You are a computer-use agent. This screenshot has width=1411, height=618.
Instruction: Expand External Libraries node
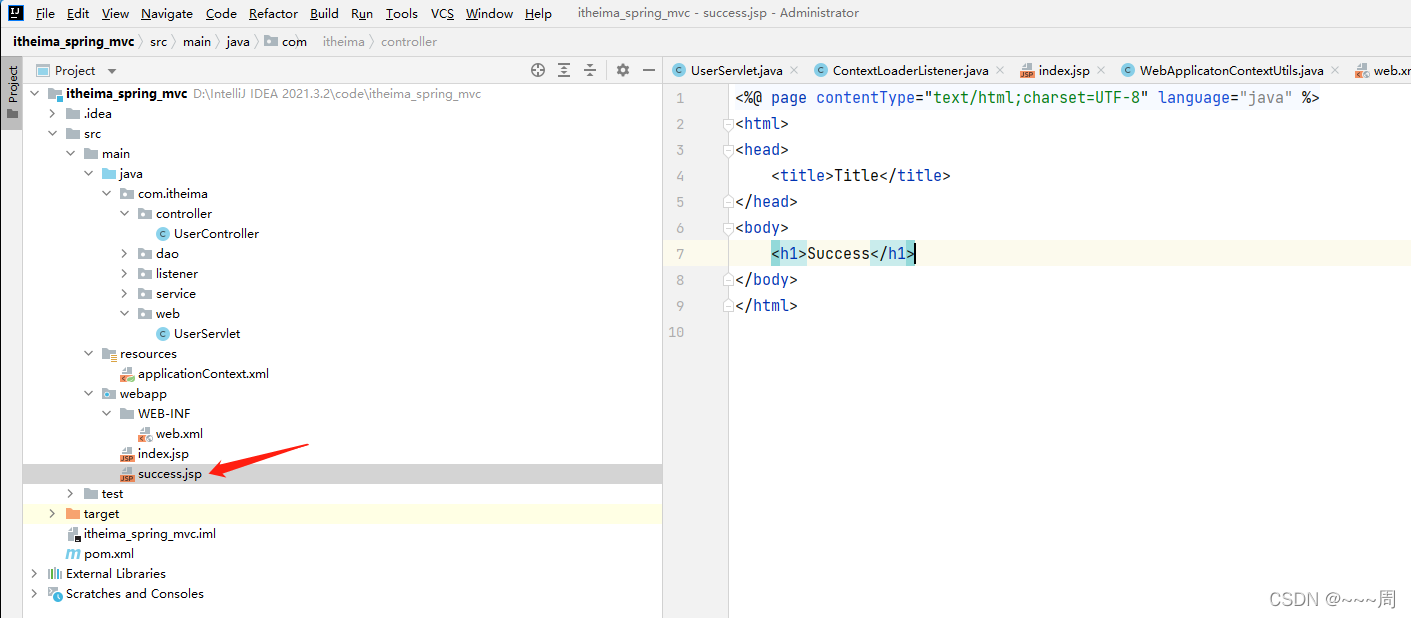[x=35, y=574]
